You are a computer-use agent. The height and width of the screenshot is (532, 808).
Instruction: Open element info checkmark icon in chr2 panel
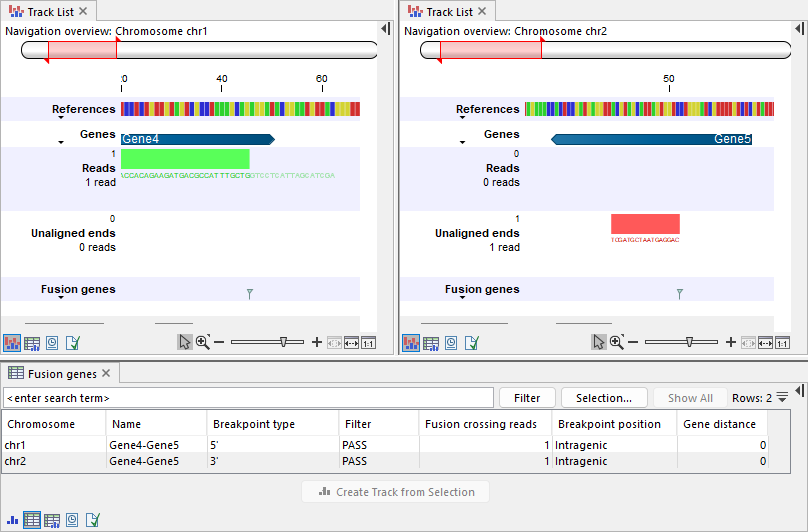[472, 343]
